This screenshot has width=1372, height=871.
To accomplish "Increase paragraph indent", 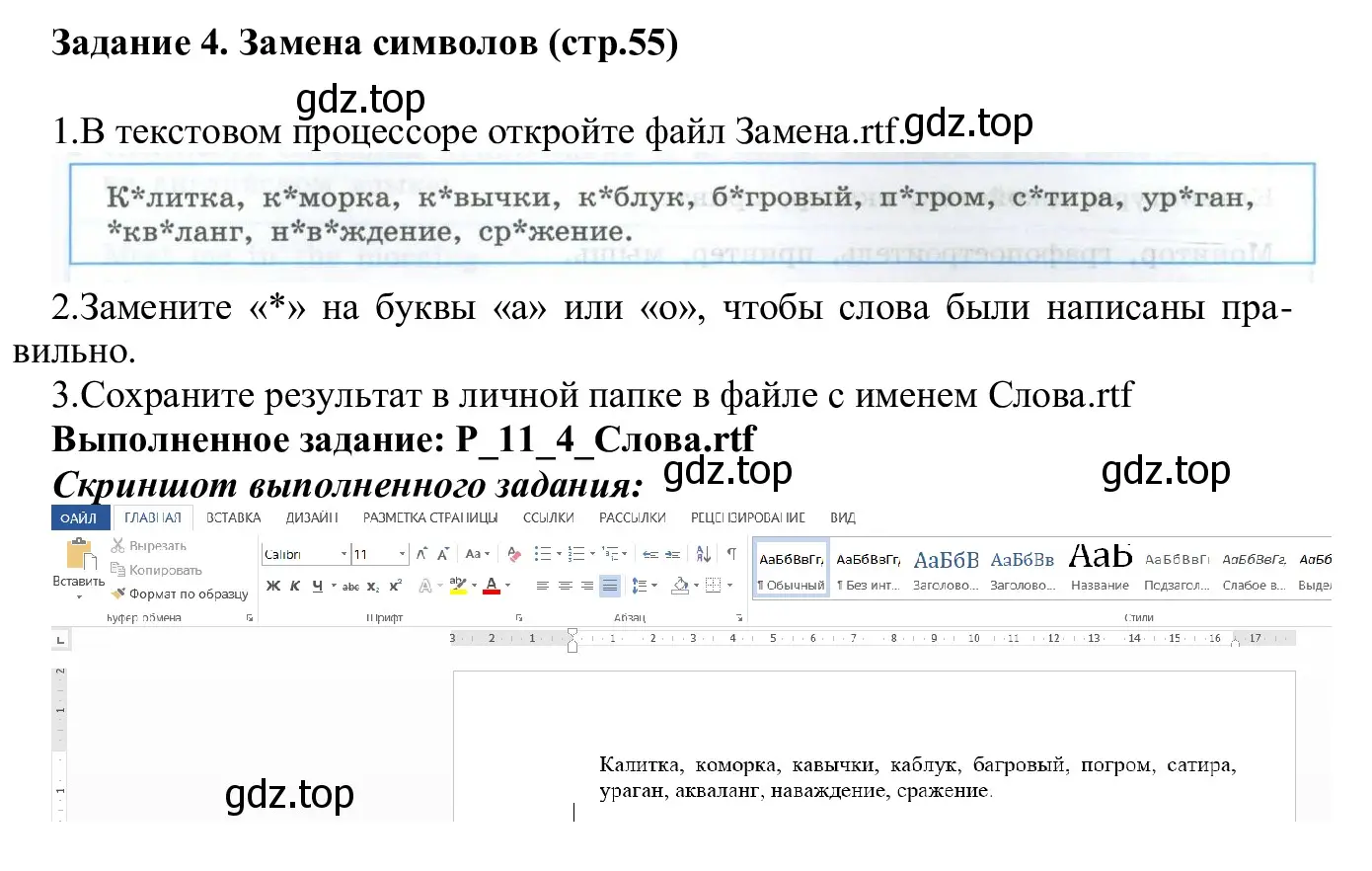I will tap(673, 554).
